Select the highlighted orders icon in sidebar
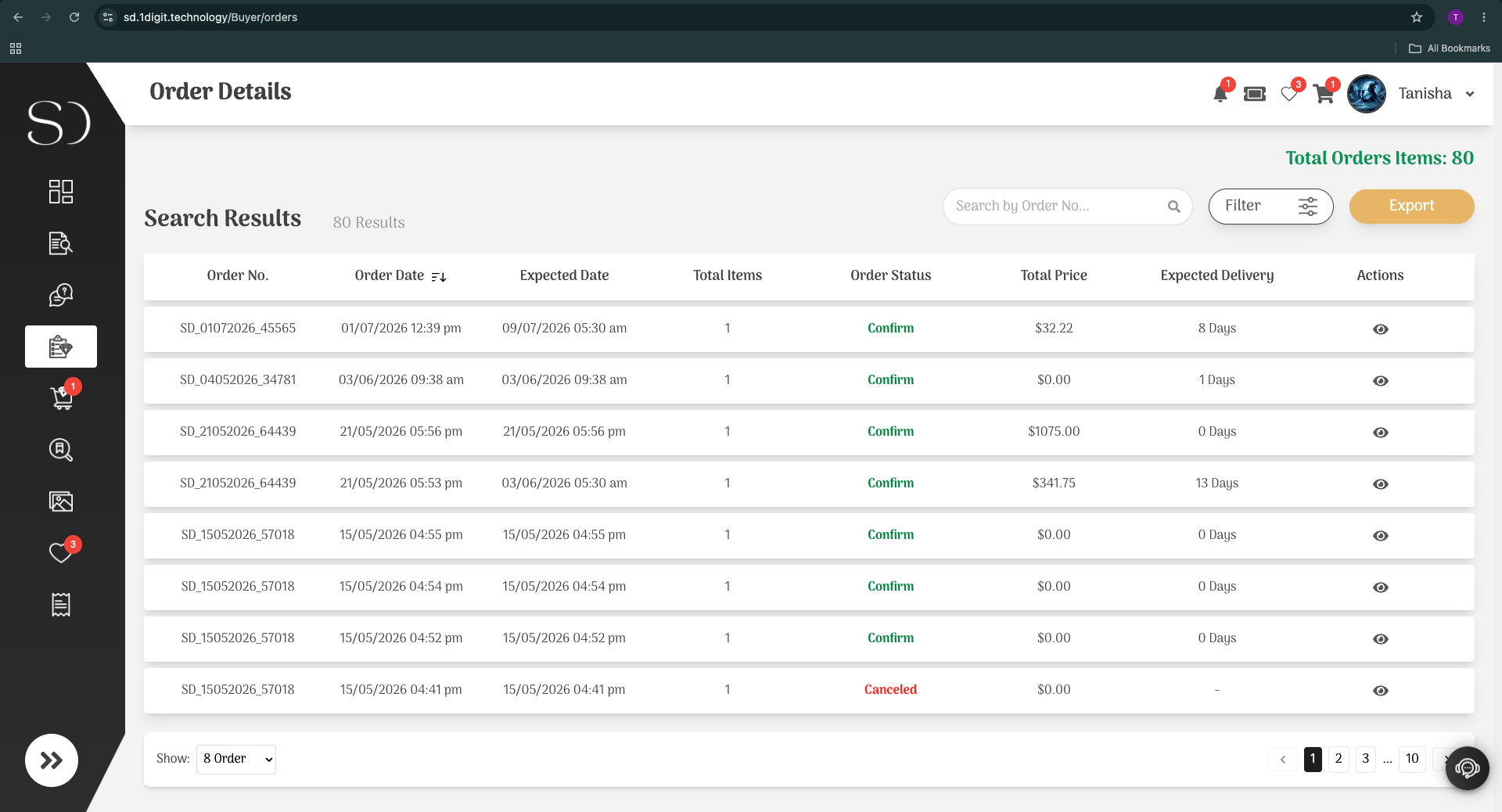 pyautogui.click(x=61, y=347)
